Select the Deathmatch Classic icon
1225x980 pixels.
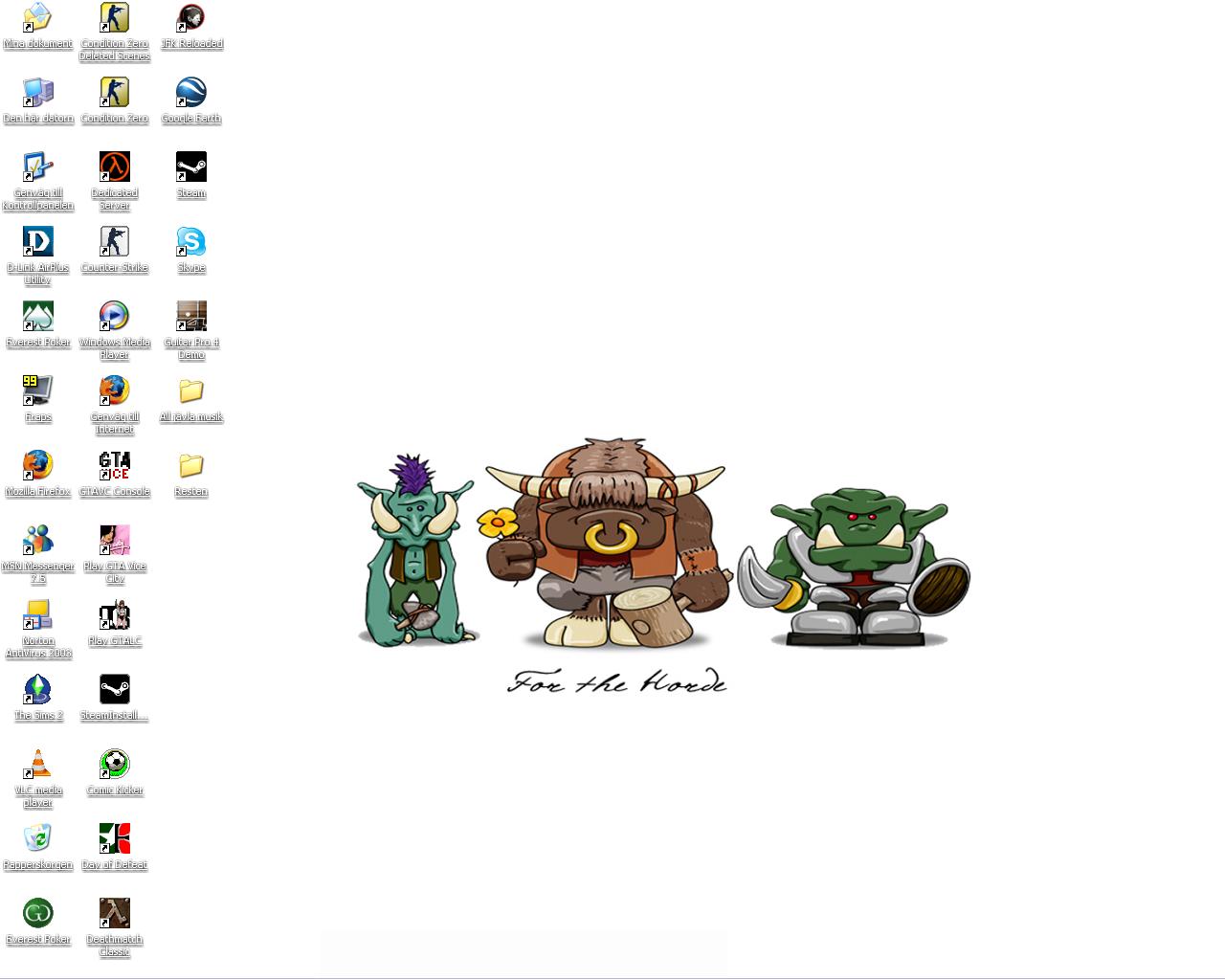(115, 913)
